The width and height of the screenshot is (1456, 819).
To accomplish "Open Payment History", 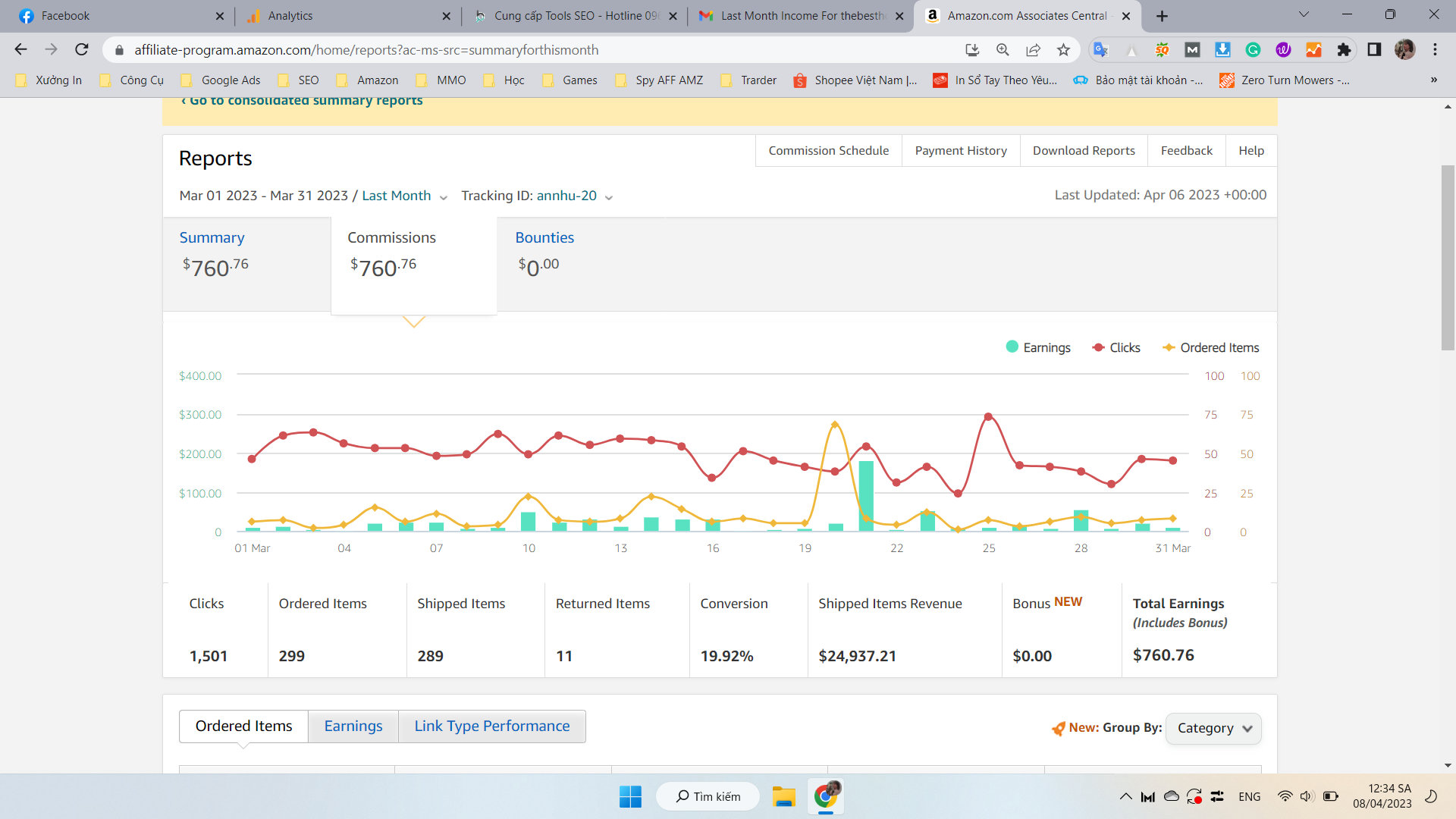I will tap(961, 150).
